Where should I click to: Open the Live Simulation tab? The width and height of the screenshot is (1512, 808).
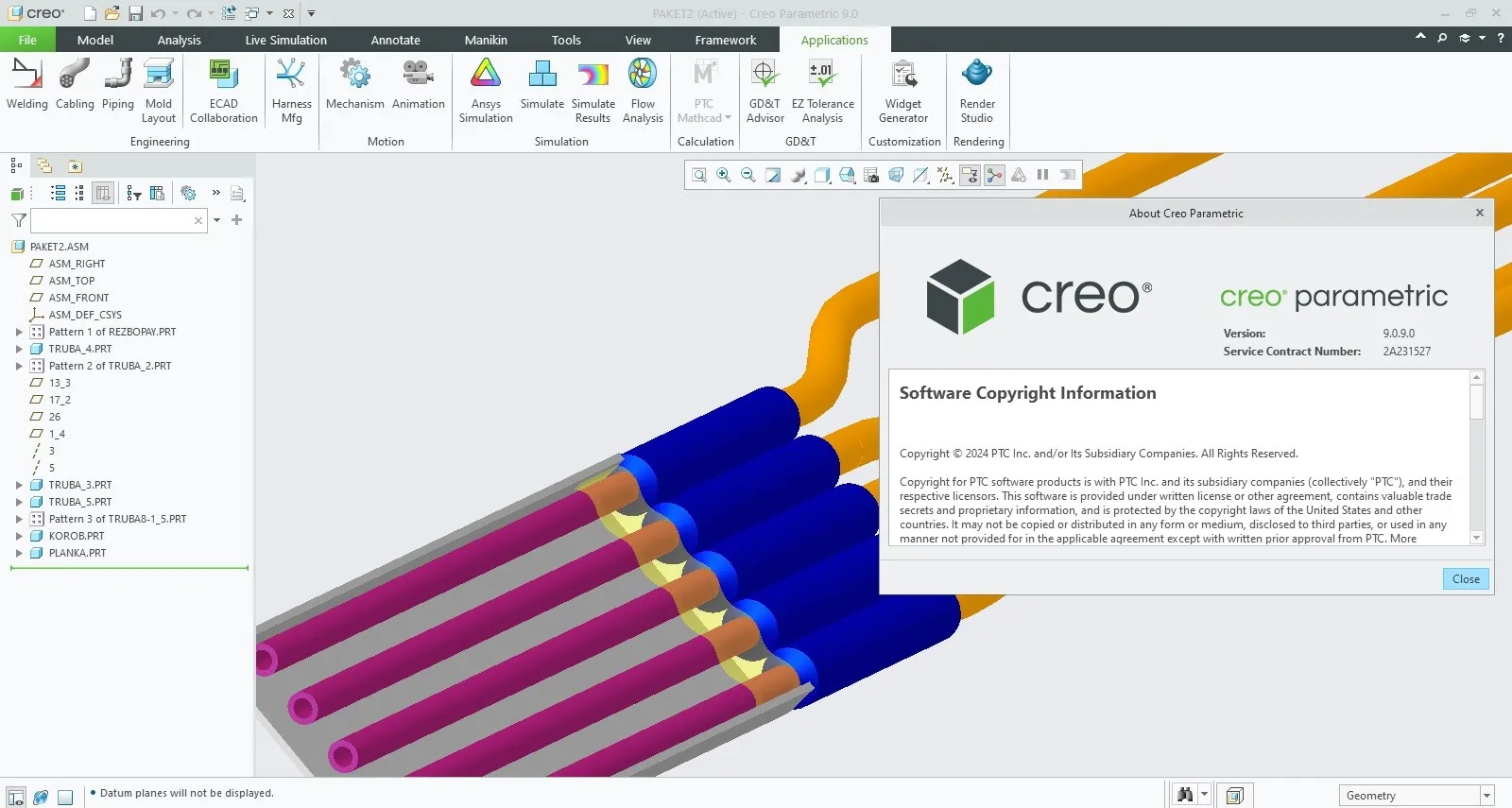pos(285,40)
